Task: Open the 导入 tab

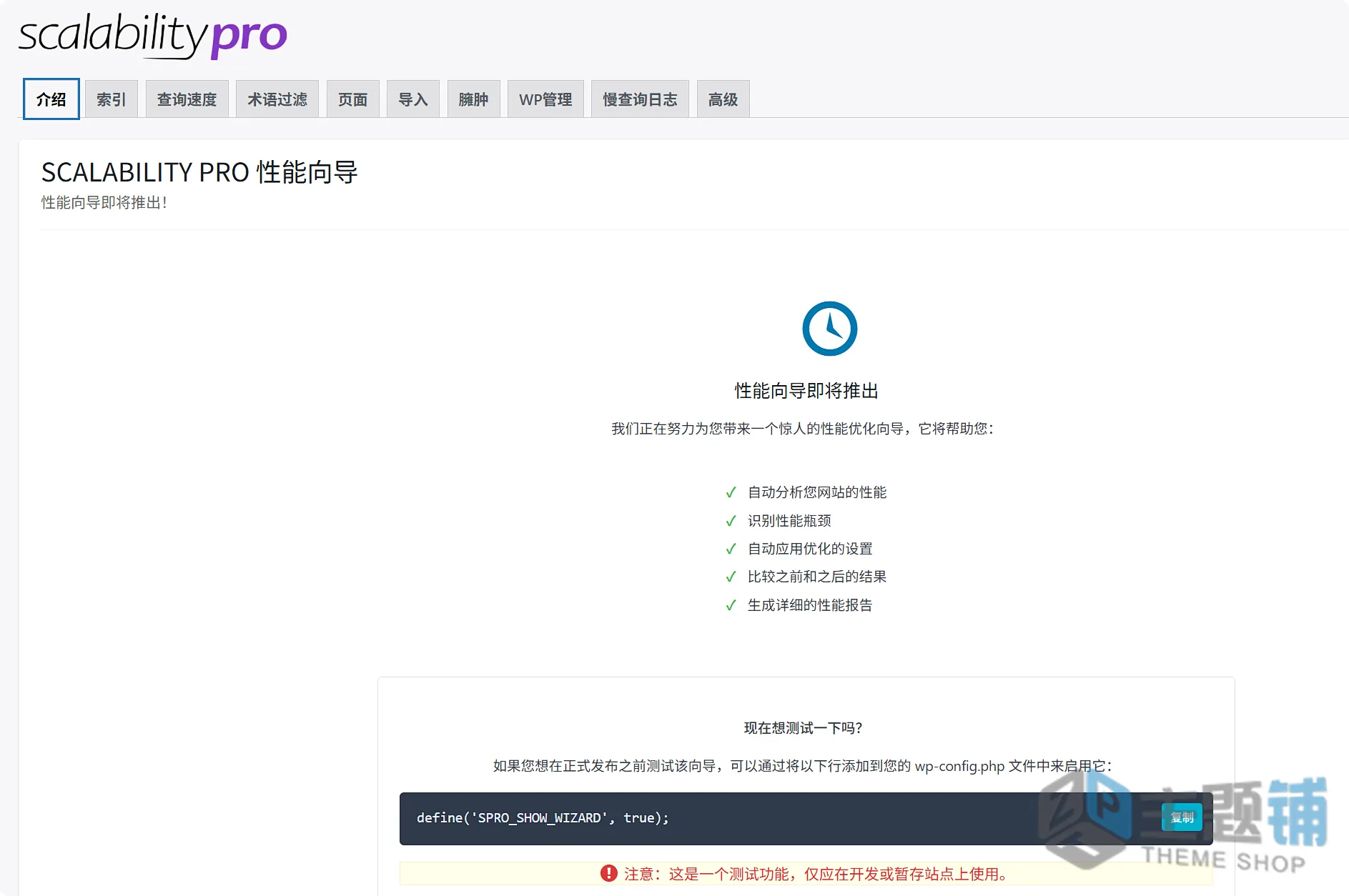Action: 412,99
